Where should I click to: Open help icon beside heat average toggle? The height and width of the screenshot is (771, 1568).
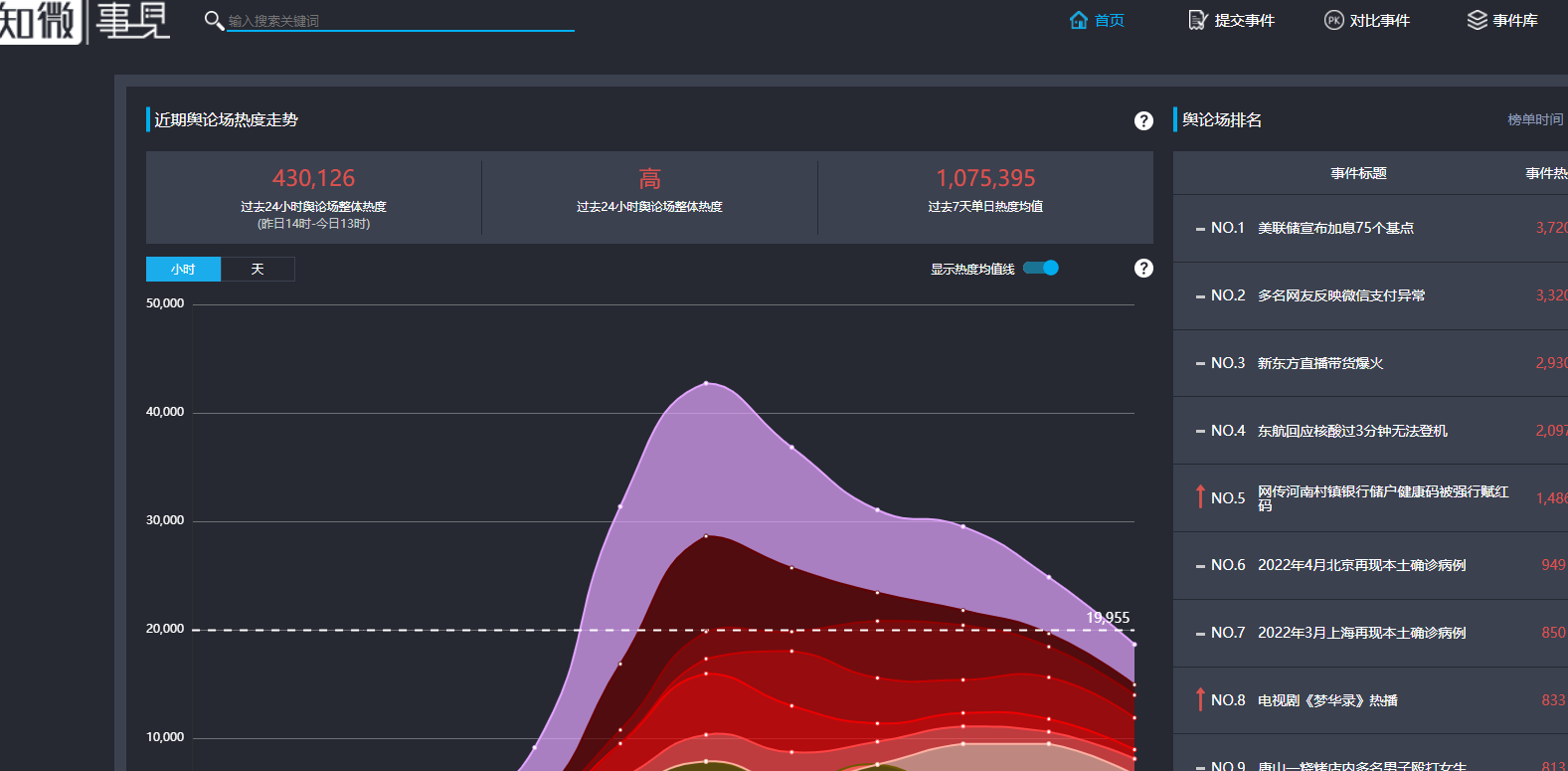1143,268
